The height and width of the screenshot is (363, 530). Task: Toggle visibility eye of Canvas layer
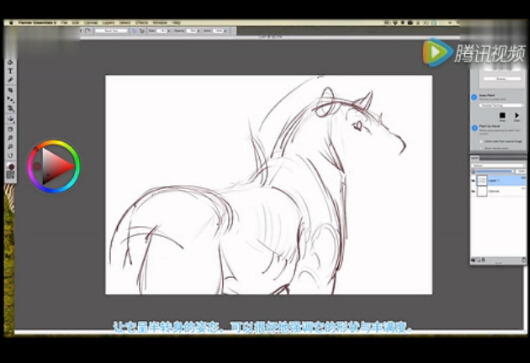click(473, 191)
